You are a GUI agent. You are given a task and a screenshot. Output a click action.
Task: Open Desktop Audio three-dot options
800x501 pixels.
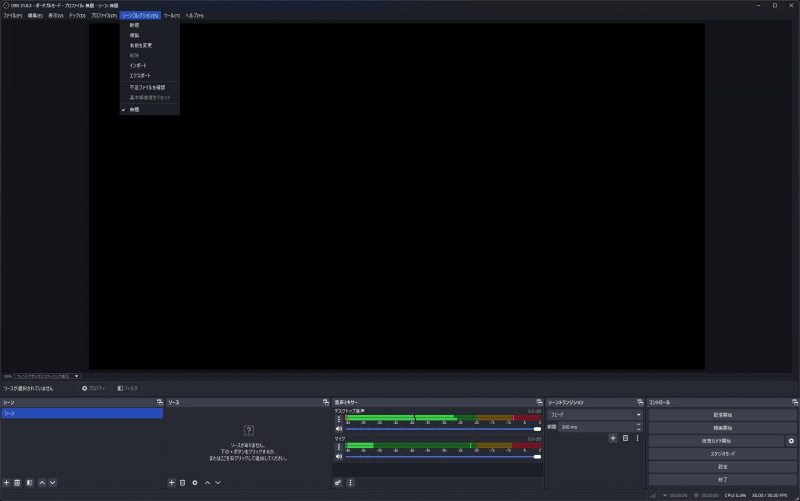click(338, 419)
